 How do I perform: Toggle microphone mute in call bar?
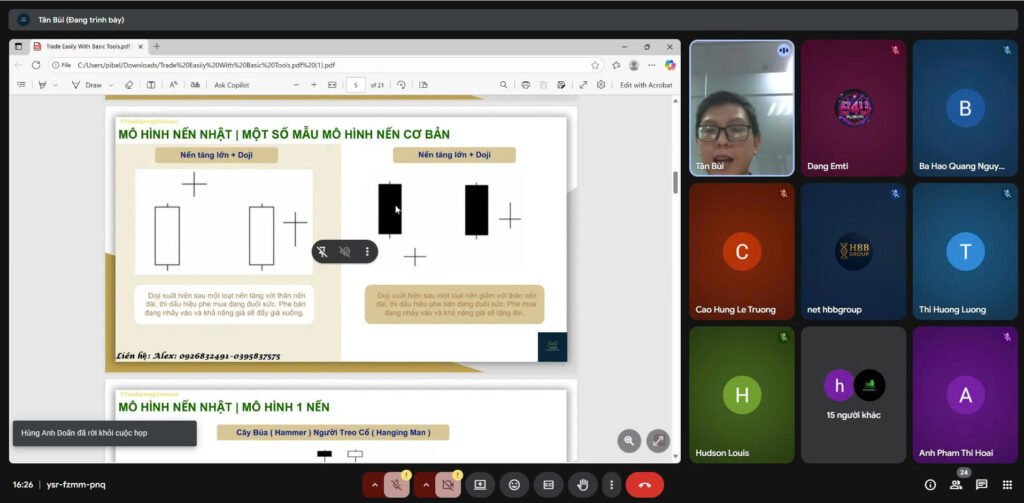[x=397, y=485]
